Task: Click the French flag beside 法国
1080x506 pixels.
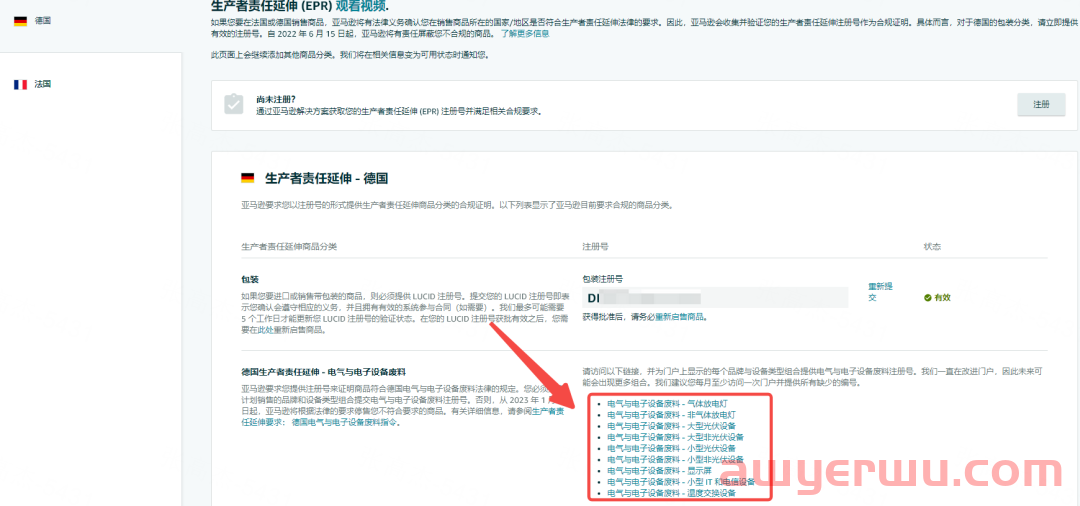Action: 21,84
